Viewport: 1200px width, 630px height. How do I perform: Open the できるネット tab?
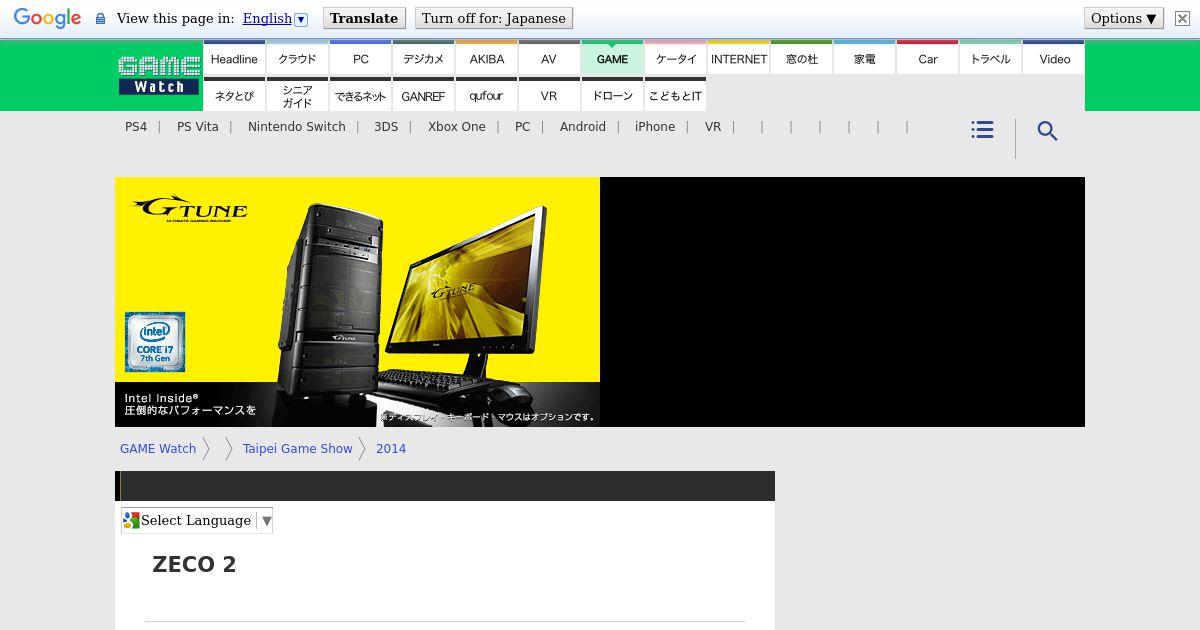pyautogui.click(x=360, y=95)
